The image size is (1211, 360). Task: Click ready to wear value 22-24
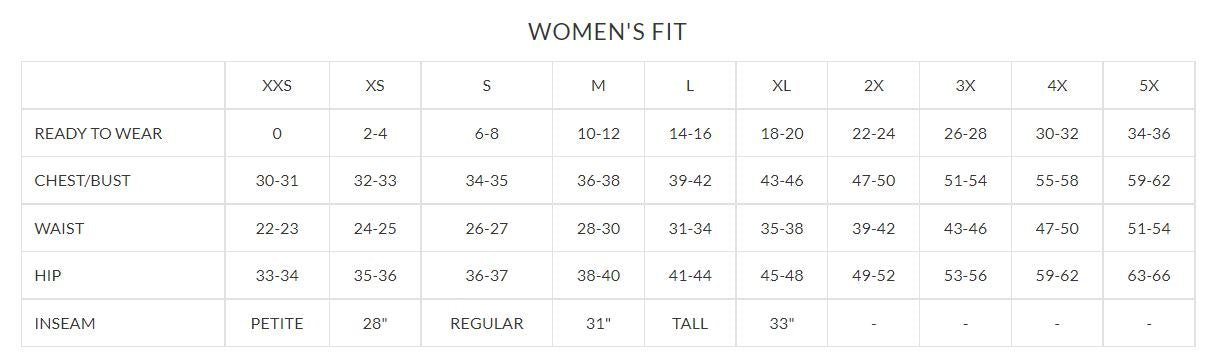[874, 133]
